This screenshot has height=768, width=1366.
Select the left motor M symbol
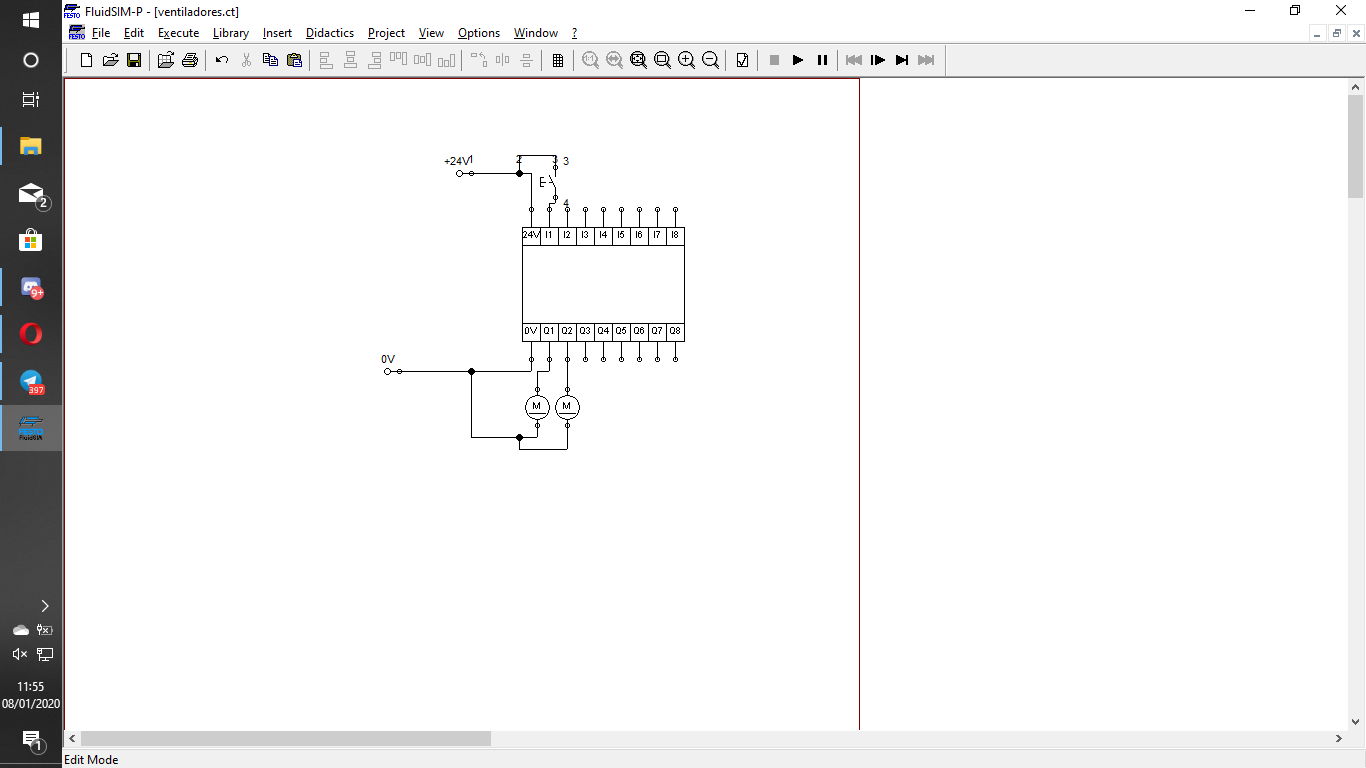[x=537, y=406]
